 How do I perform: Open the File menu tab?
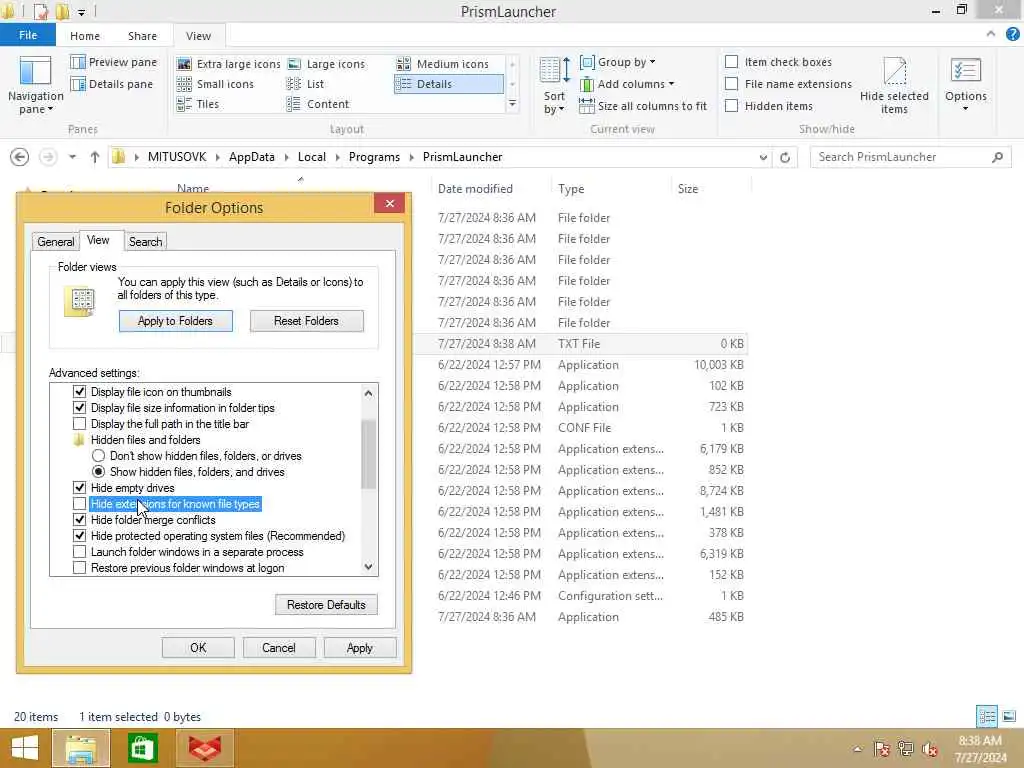coord(27,35)
